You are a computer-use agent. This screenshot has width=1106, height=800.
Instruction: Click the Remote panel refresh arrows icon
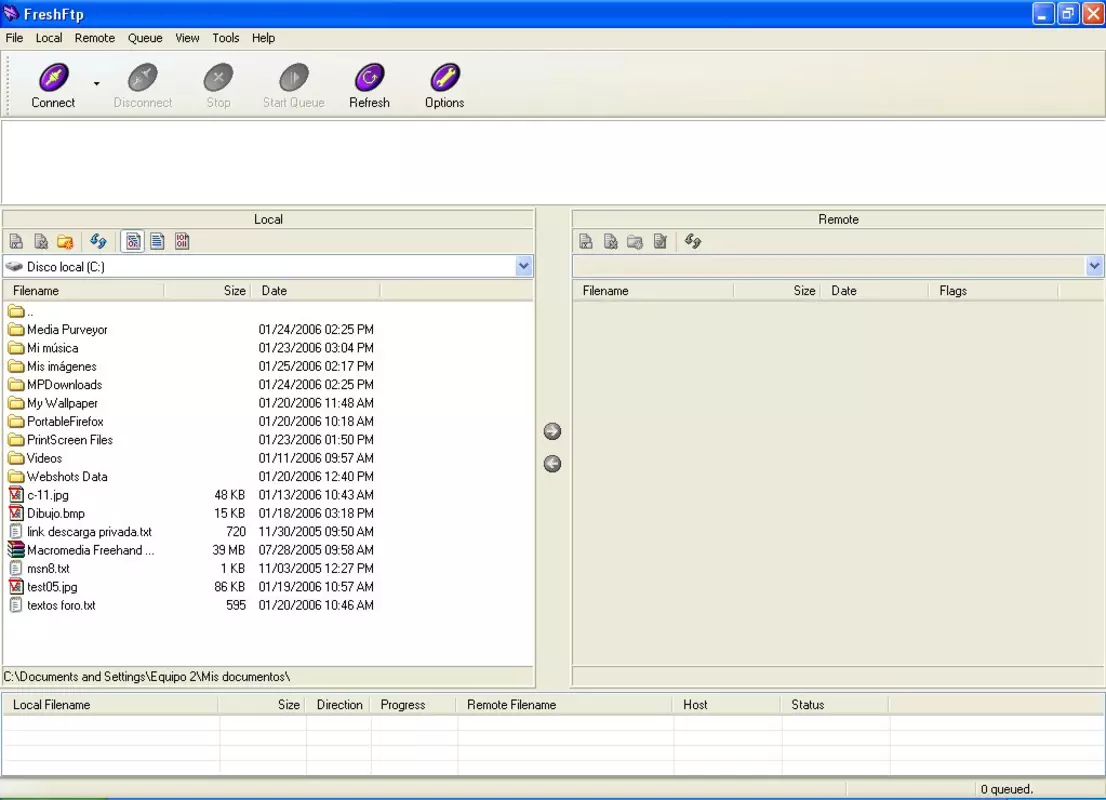[x=693, y=242]
